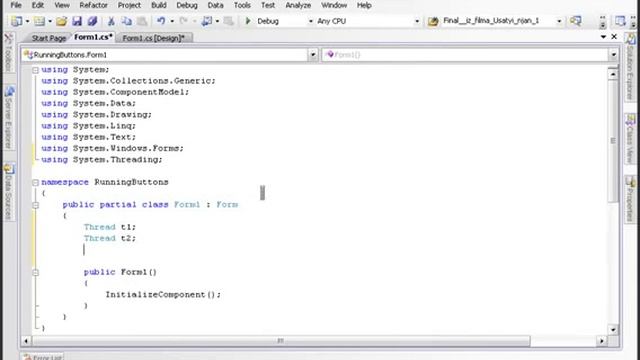This screenshot has width=640, height=360.
Task: Close the active Form1.cs document
Action: pyautogui.click(x=614, y=37)
